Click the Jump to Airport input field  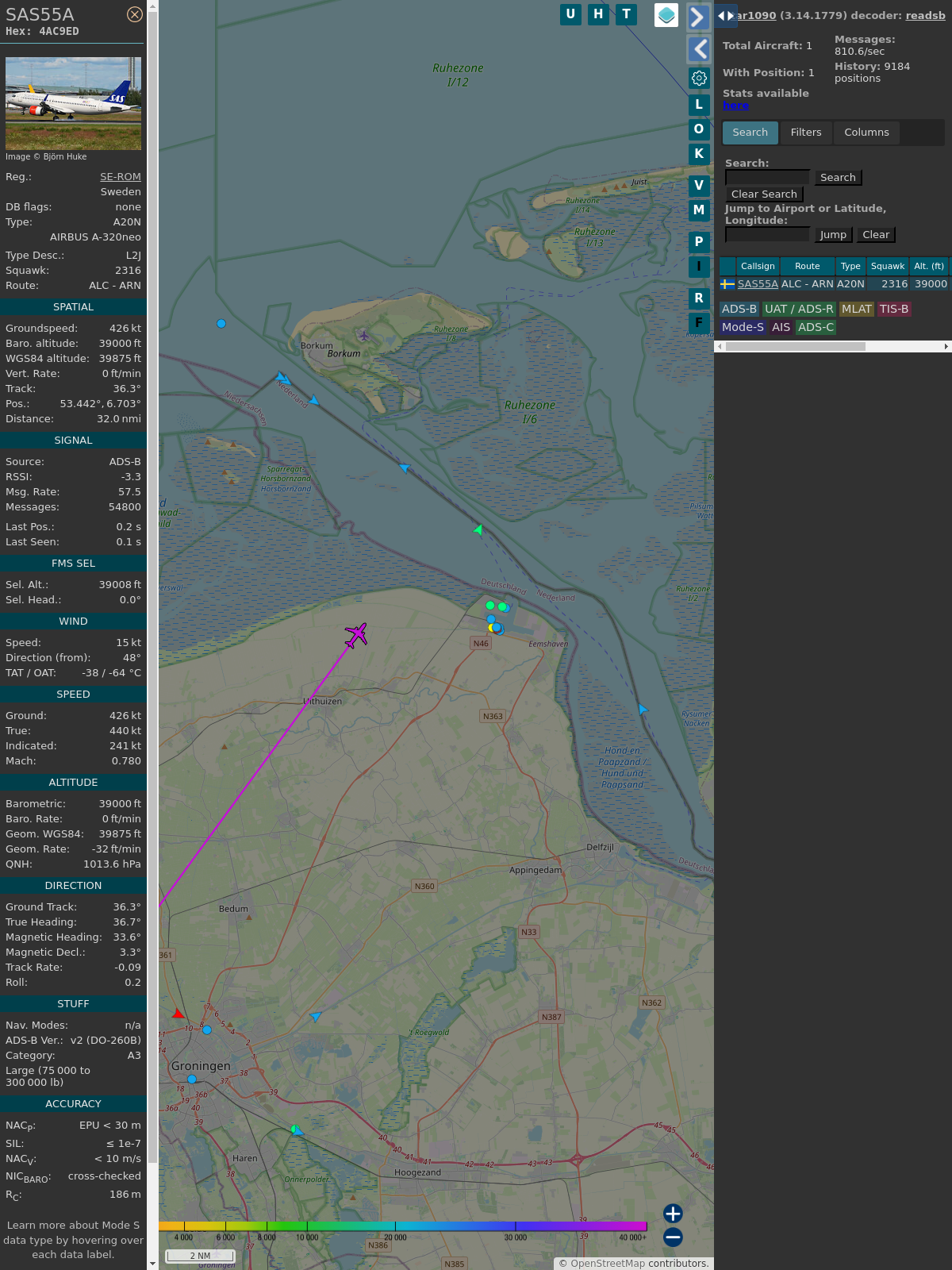[x=767, y=234]
